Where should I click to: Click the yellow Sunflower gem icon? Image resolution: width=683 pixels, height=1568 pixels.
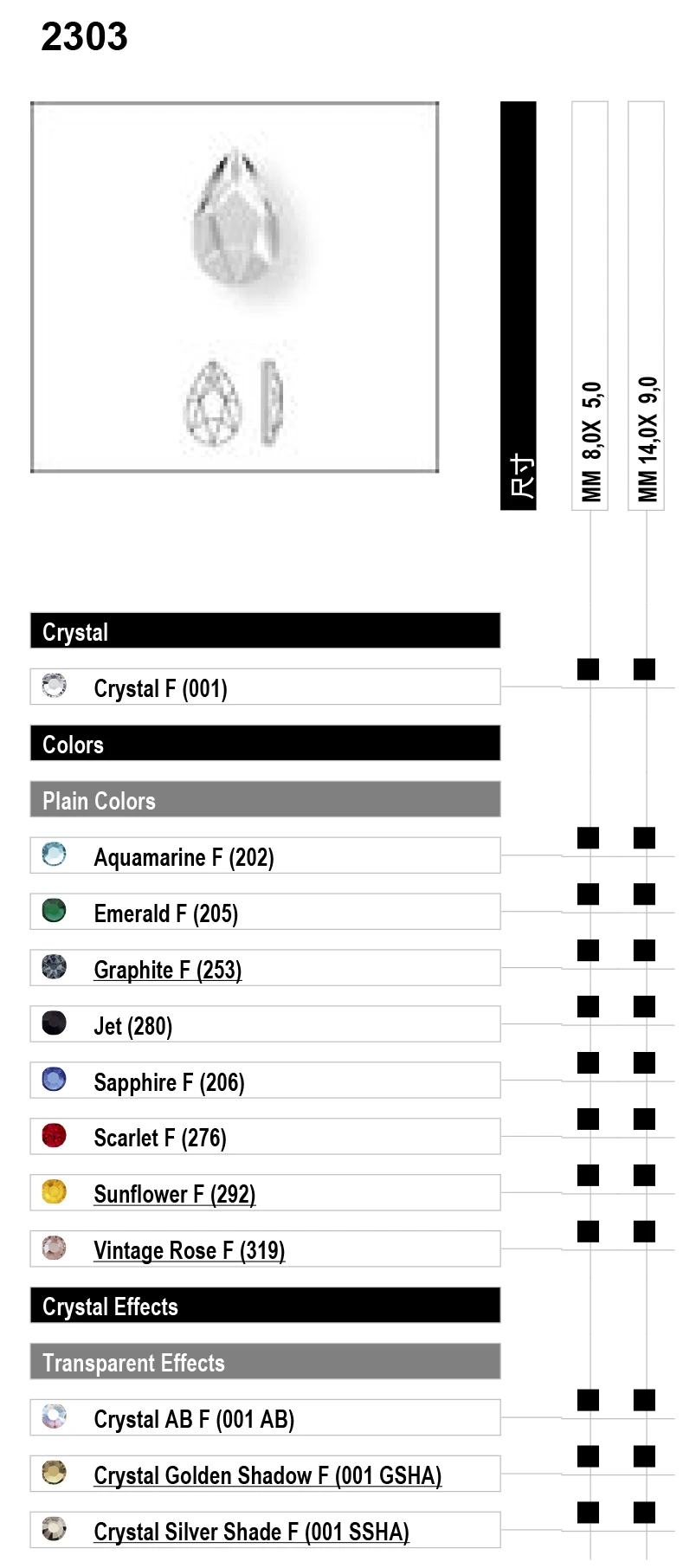coord(54,1191)
